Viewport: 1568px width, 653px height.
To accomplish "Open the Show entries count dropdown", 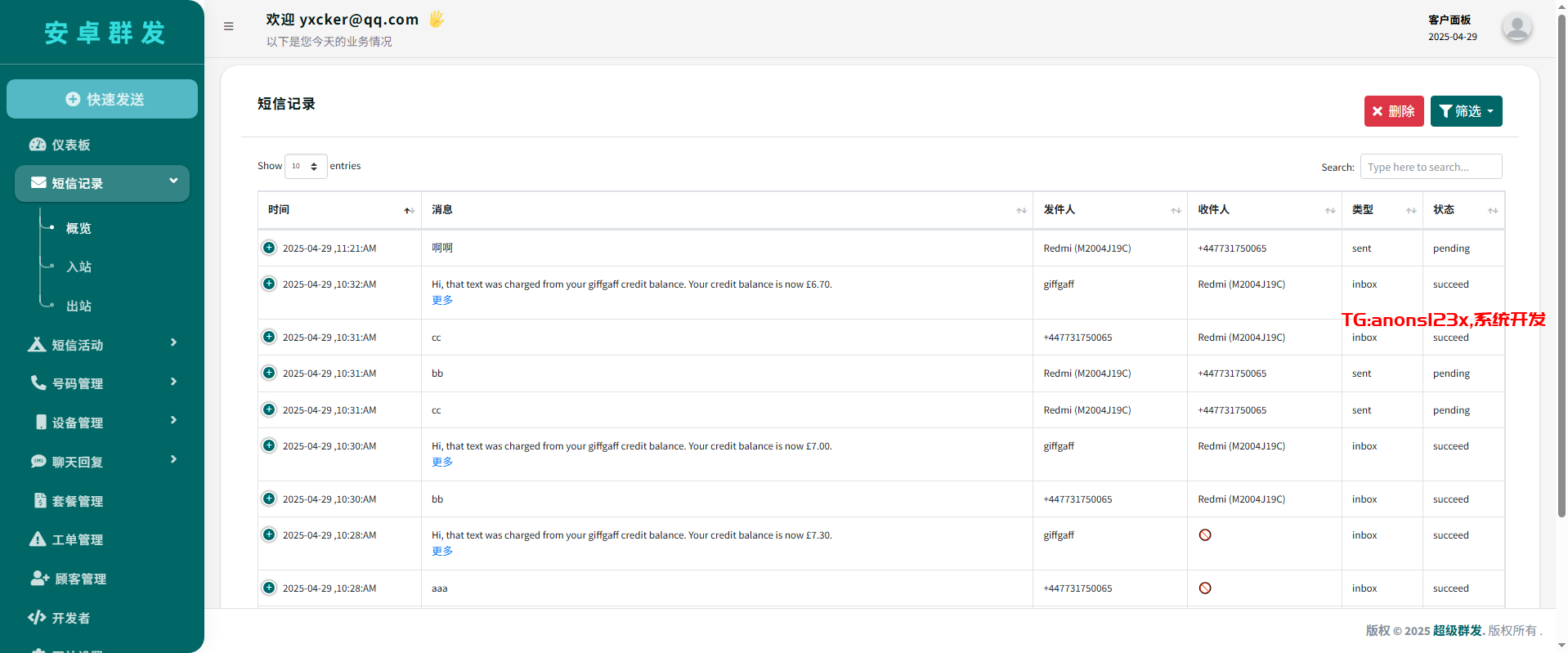I will [305, 166].
